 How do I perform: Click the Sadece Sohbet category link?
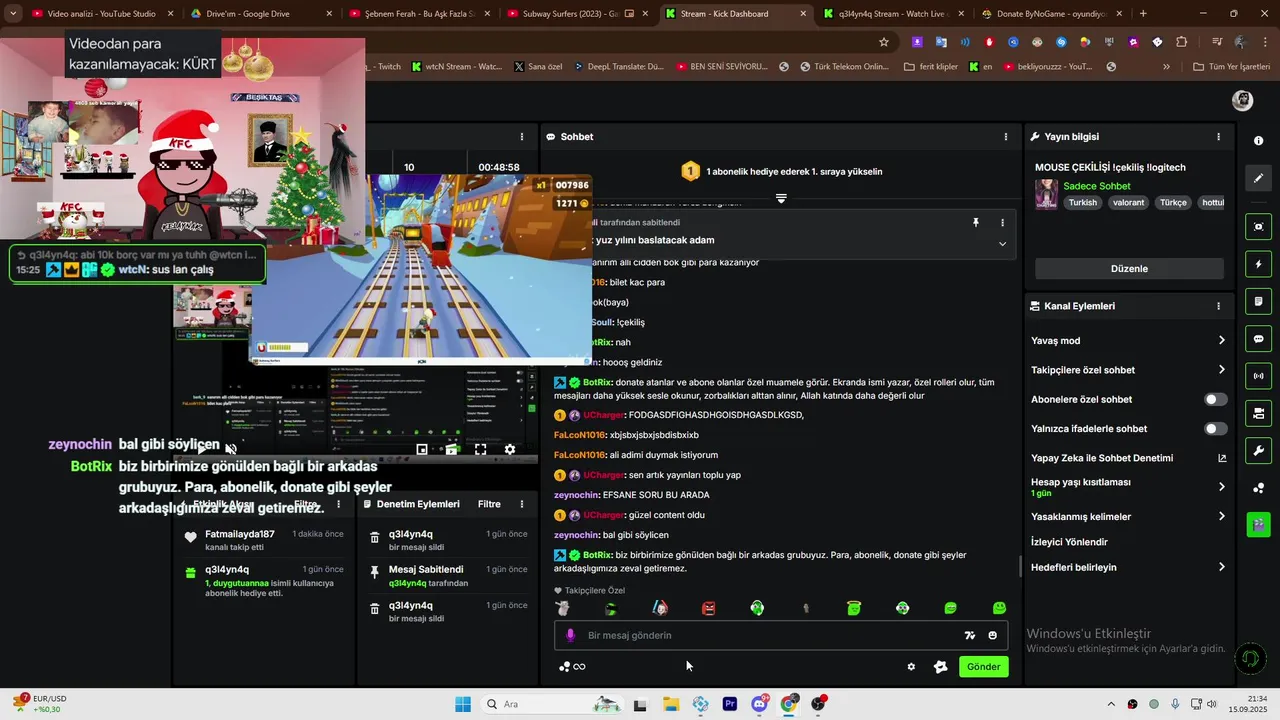click(x=1097, y=186)
